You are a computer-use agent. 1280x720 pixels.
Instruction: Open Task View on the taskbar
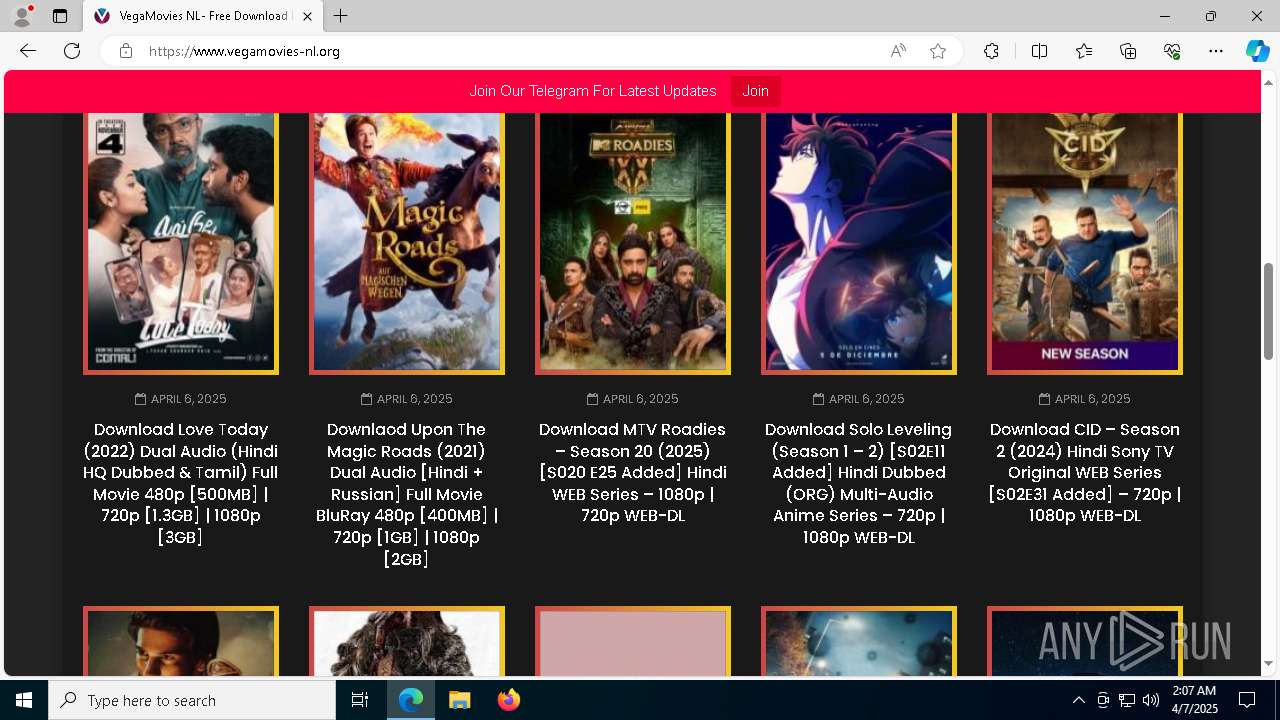(x=360, y=700)
